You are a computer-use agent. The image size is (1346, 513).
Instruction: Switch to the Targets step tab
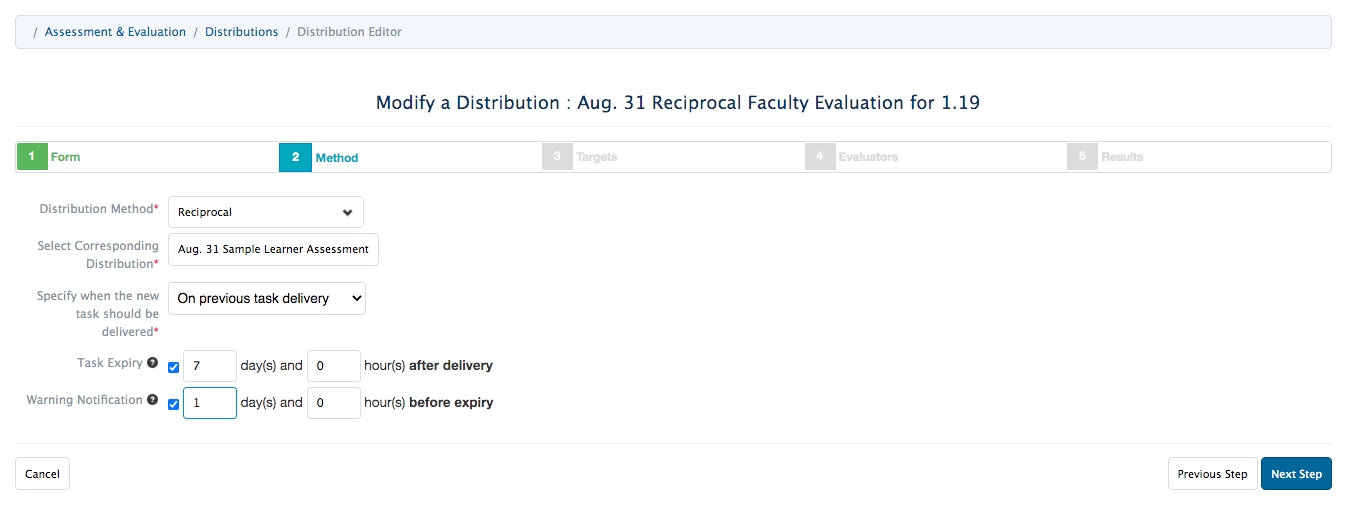tap(596, 157)
